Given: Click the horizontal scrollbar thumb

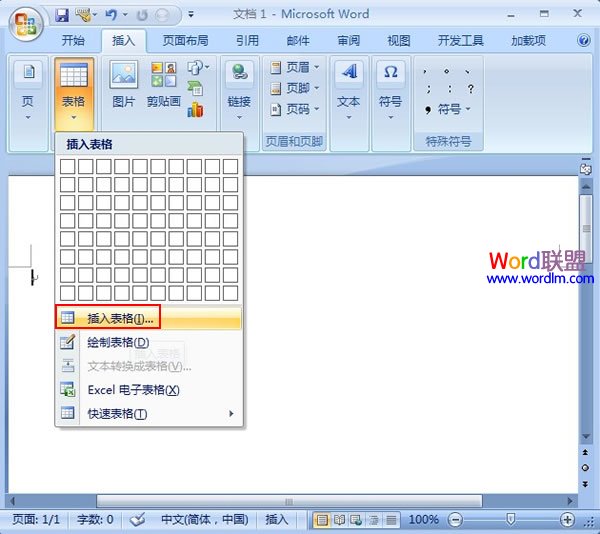Looking at the screenshot, I should pos(289,501).
